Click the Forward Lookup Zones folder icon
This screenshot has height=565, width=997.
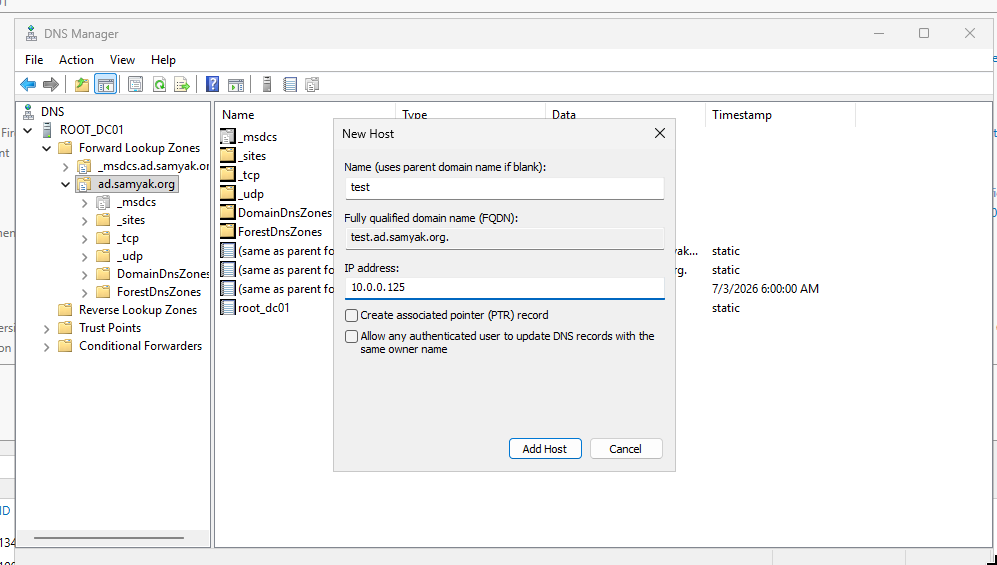click(65, 148)
